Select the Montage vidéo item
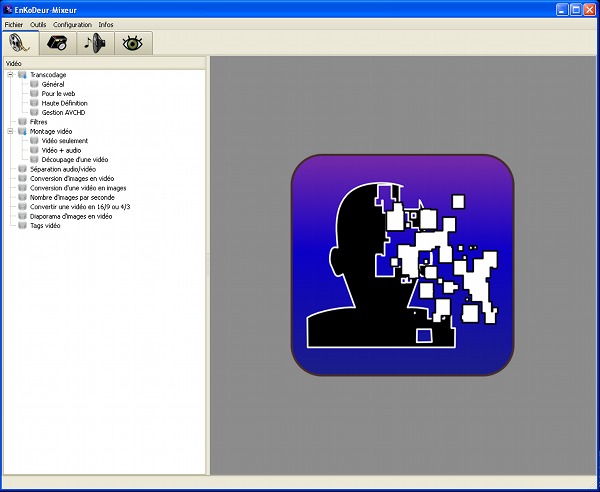 point(51,131)
